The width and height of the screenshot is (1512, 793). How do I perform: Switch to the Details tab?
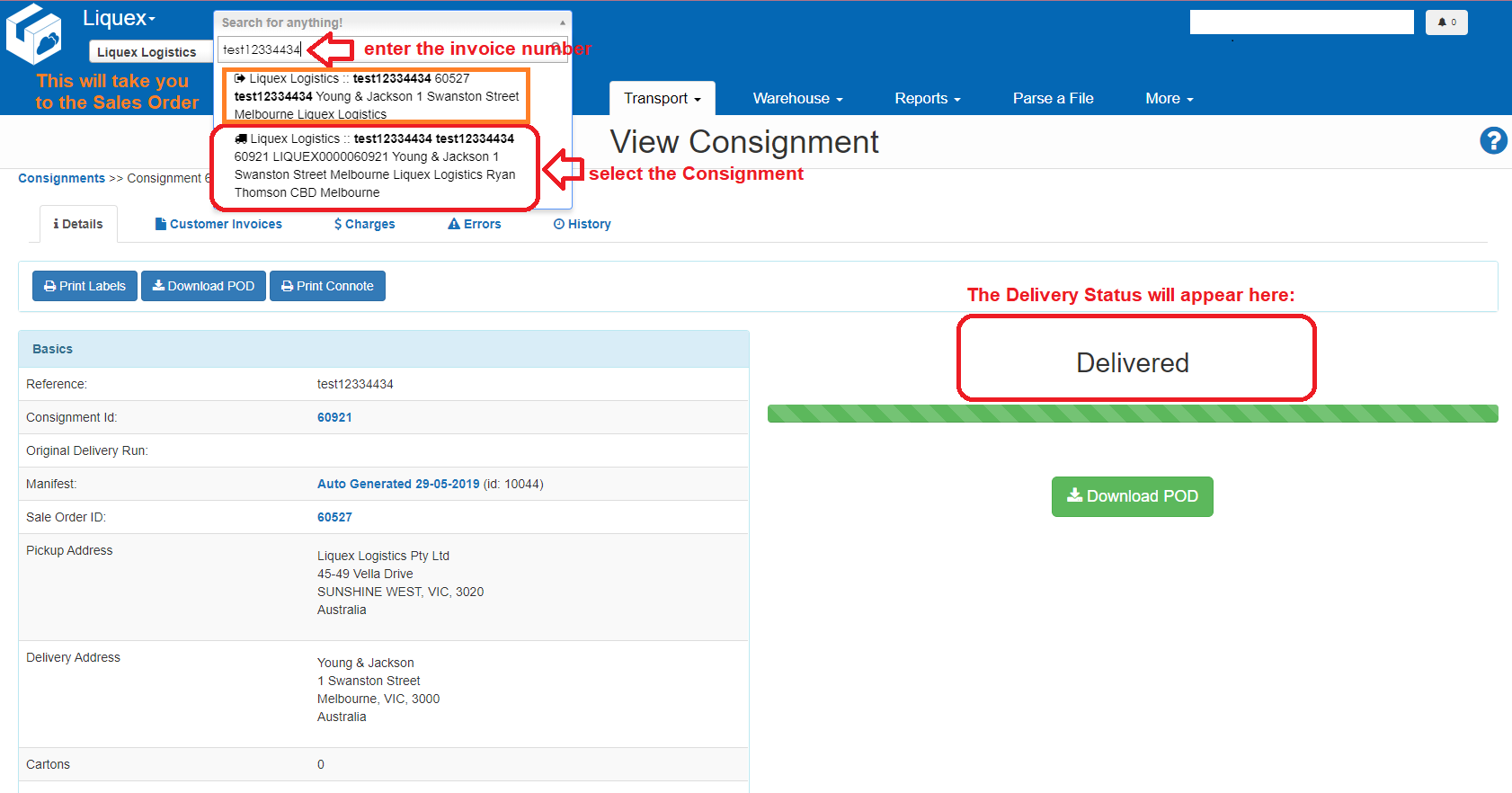78,224
